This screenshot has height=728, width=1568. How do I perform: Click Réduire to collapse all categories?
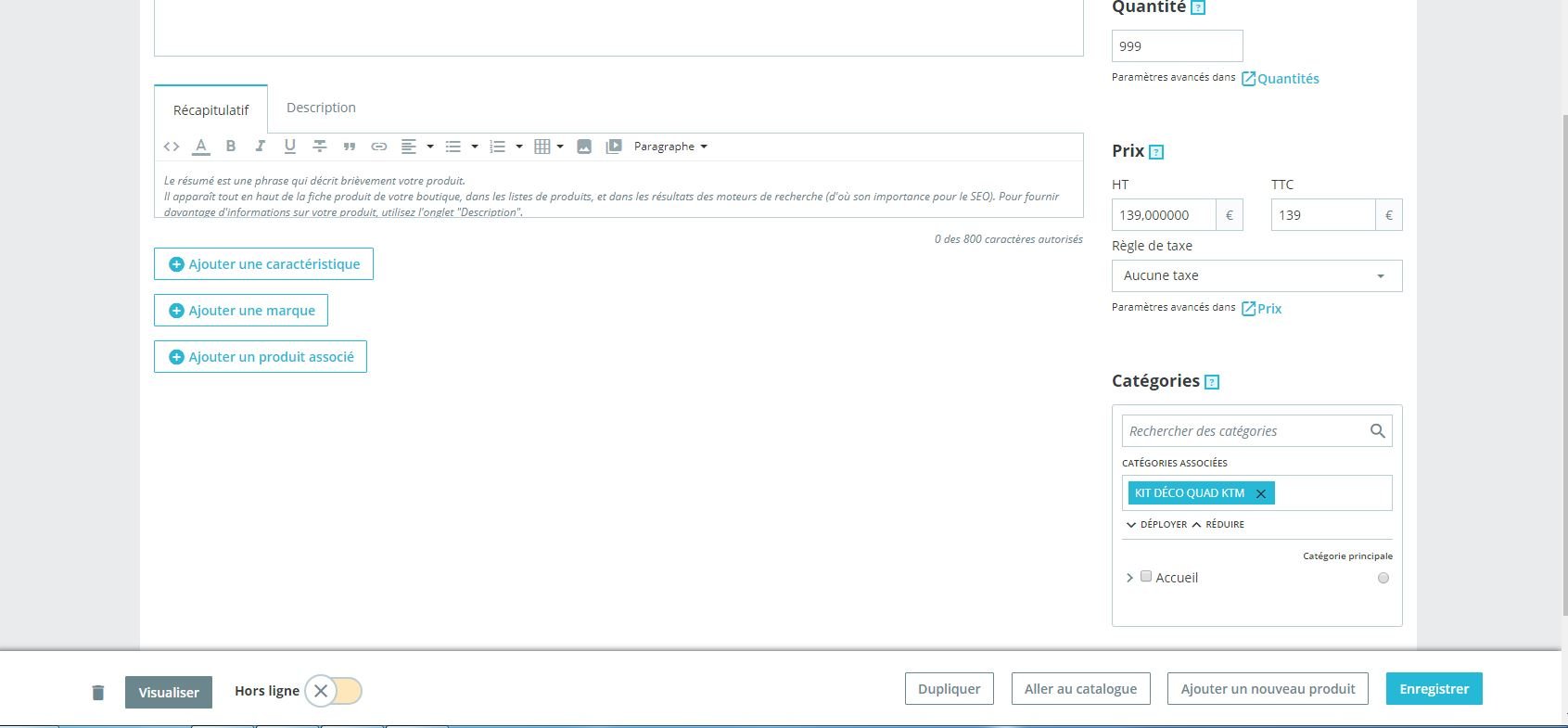point(1218,525)
